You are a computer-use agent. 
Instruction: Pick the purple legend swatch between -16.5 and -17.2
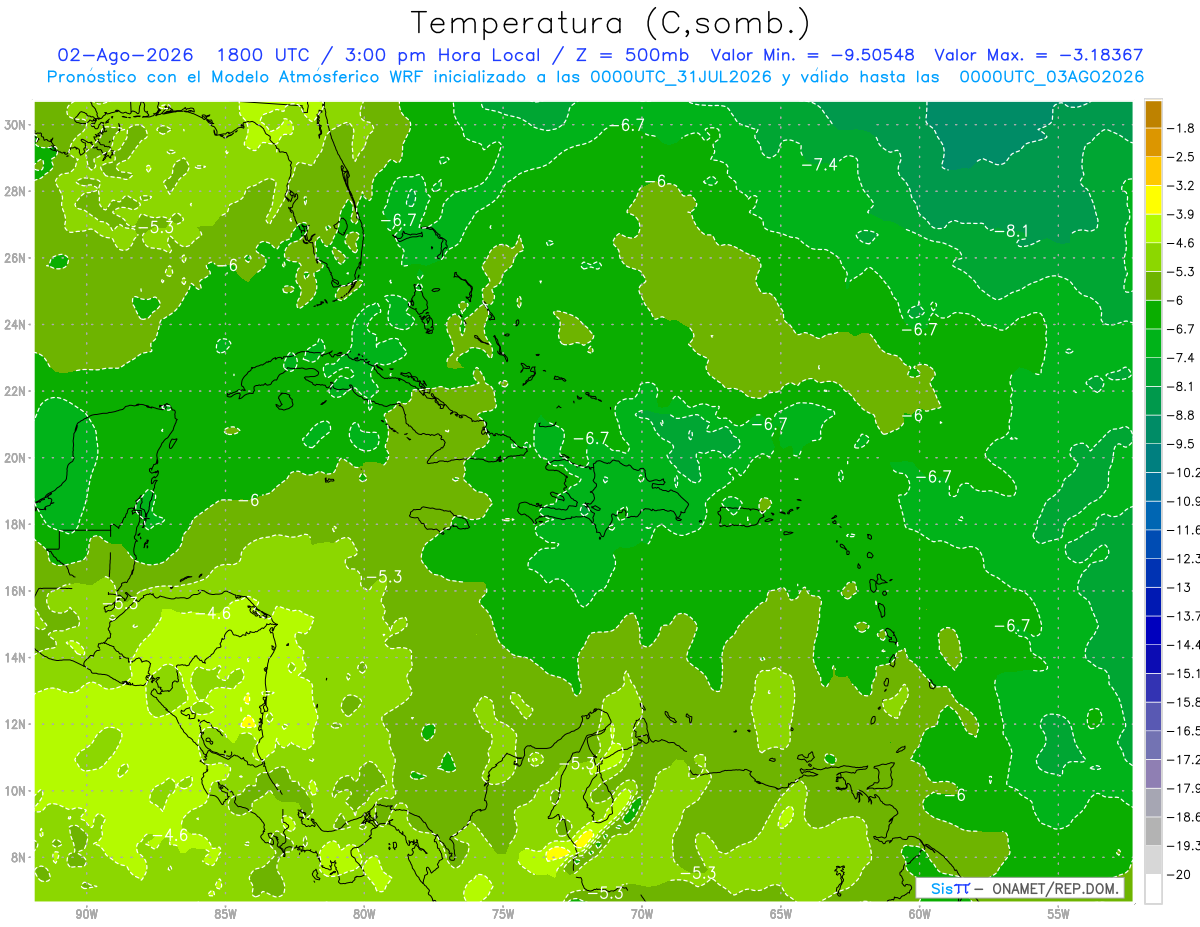coord(1153,745)
